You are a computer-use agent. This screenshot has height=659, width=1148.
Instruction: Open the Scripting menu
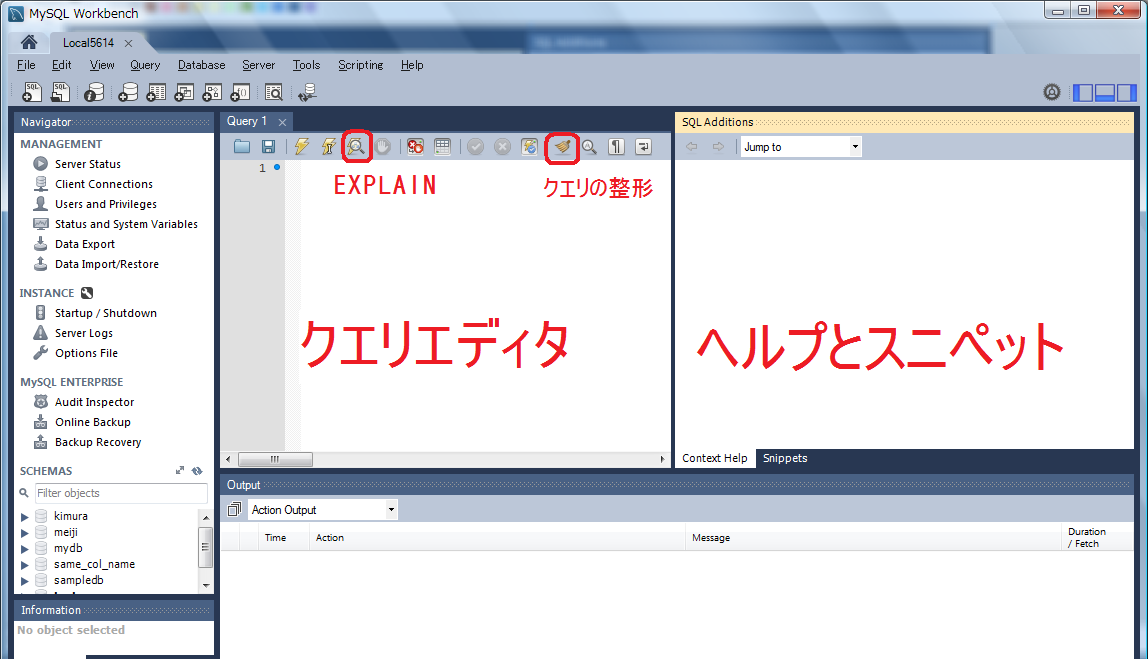point(360,65)
